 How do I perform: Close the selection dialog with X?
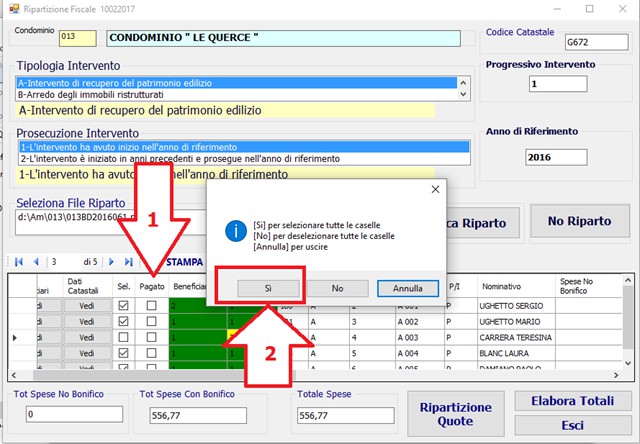coord(435,188)
